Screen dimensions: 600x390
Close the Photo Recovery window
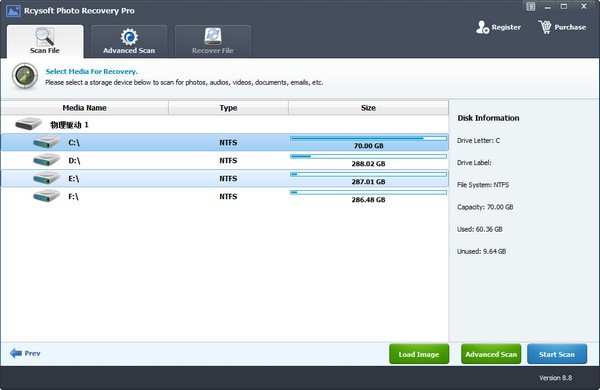pos(584,7)
